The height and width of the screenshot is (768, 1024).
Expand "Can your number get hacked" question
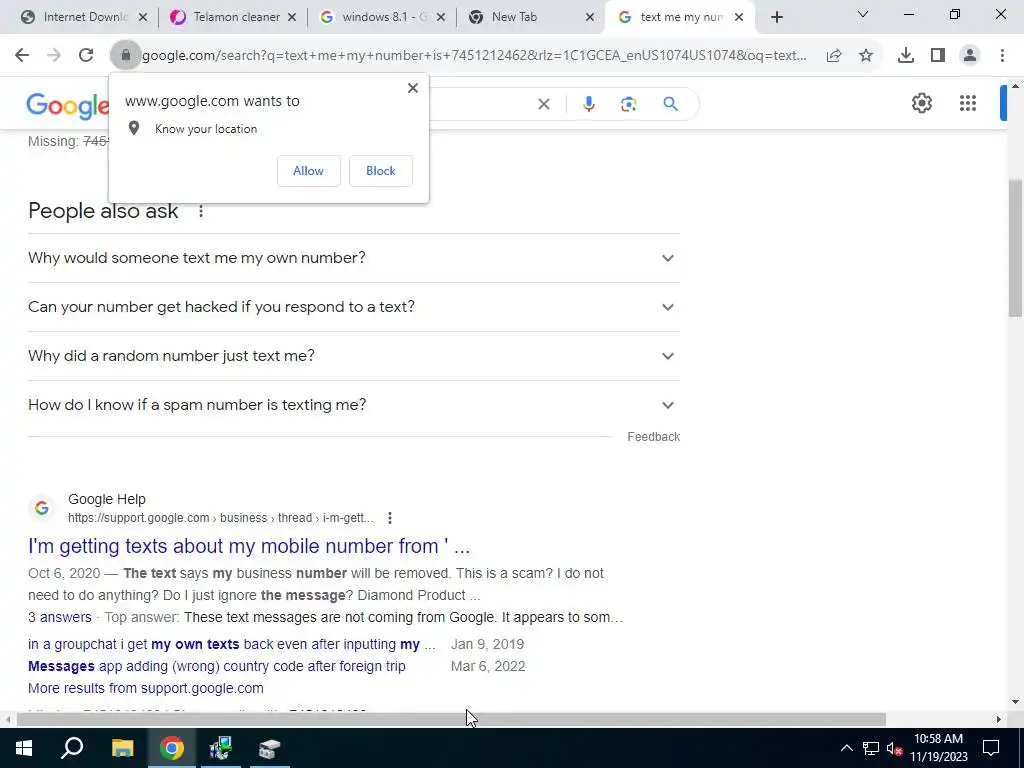tap(354, 307)
